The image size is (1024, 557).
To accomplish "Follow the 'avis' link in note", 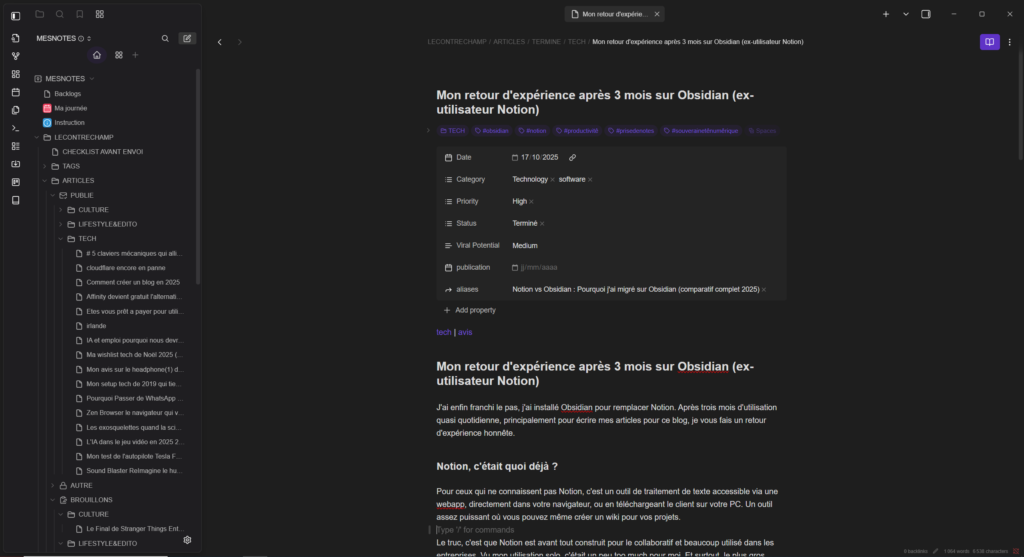I will (x=465, y=332).
